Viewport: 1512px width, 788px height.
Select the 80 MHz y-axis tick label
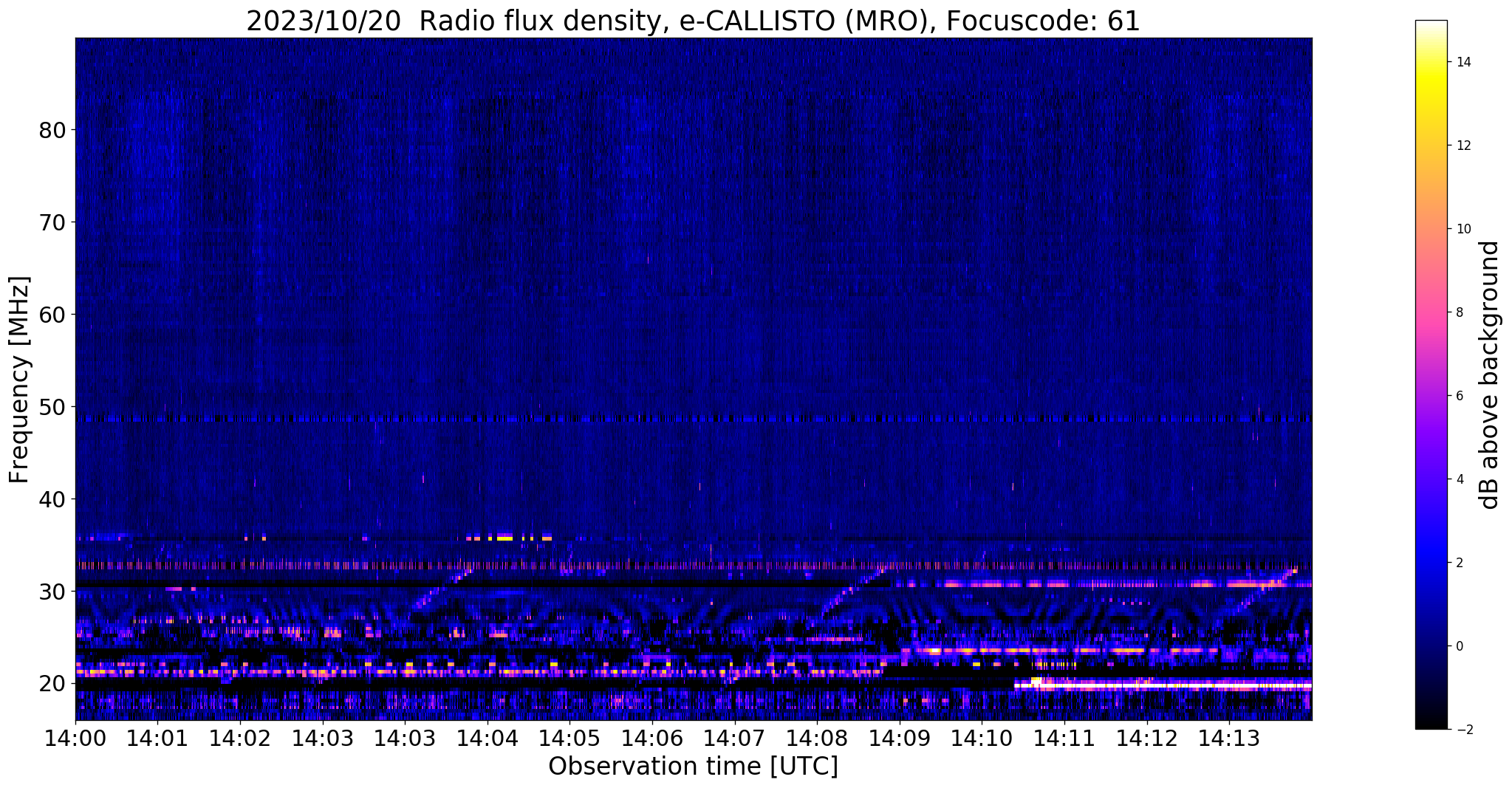point(52,130)
